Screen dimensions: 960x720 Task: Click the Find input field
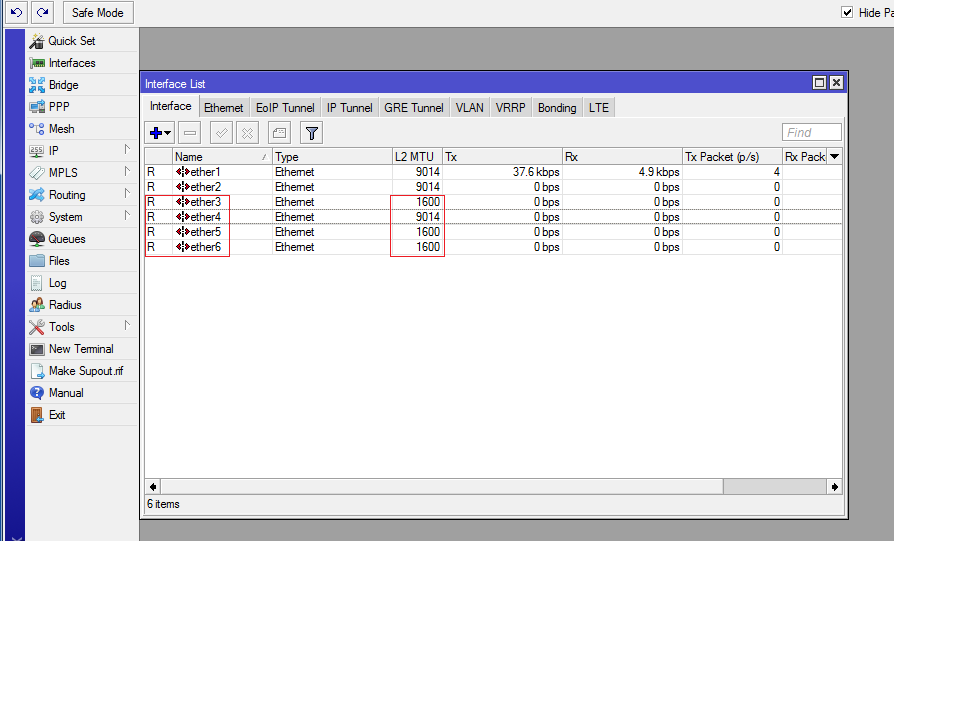click(812, 132)
